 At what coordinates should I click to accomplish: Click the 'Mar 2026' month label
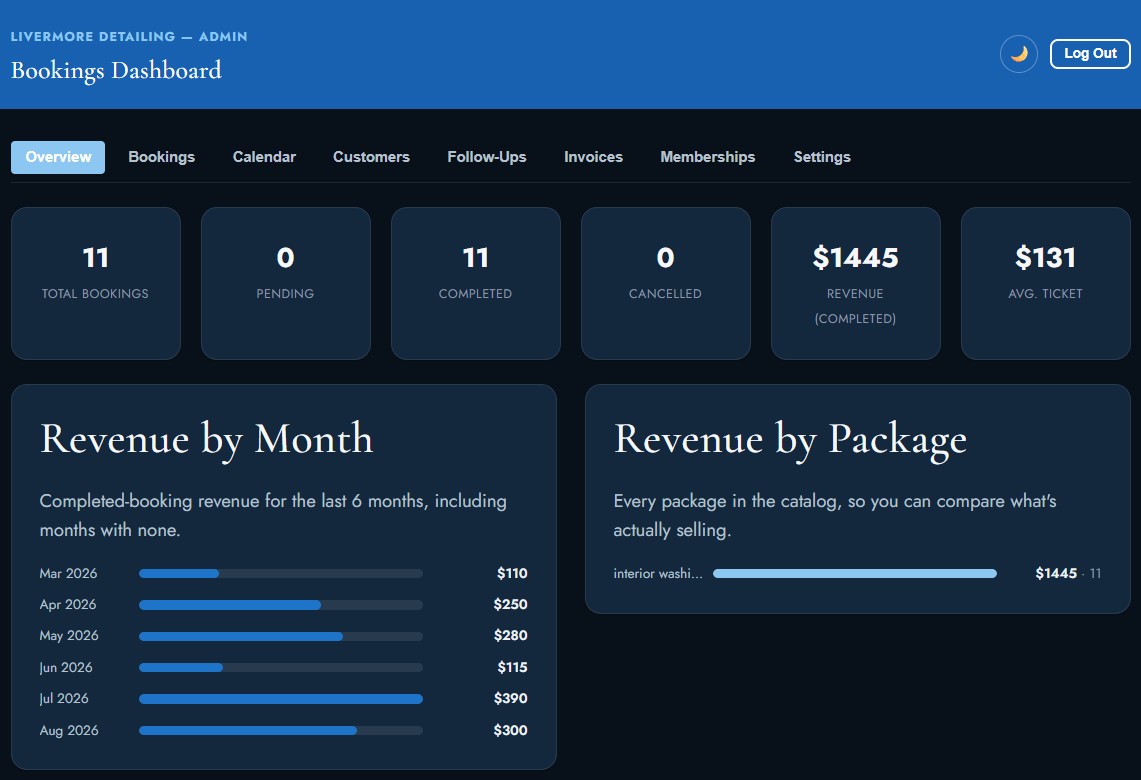click(68, 573)
